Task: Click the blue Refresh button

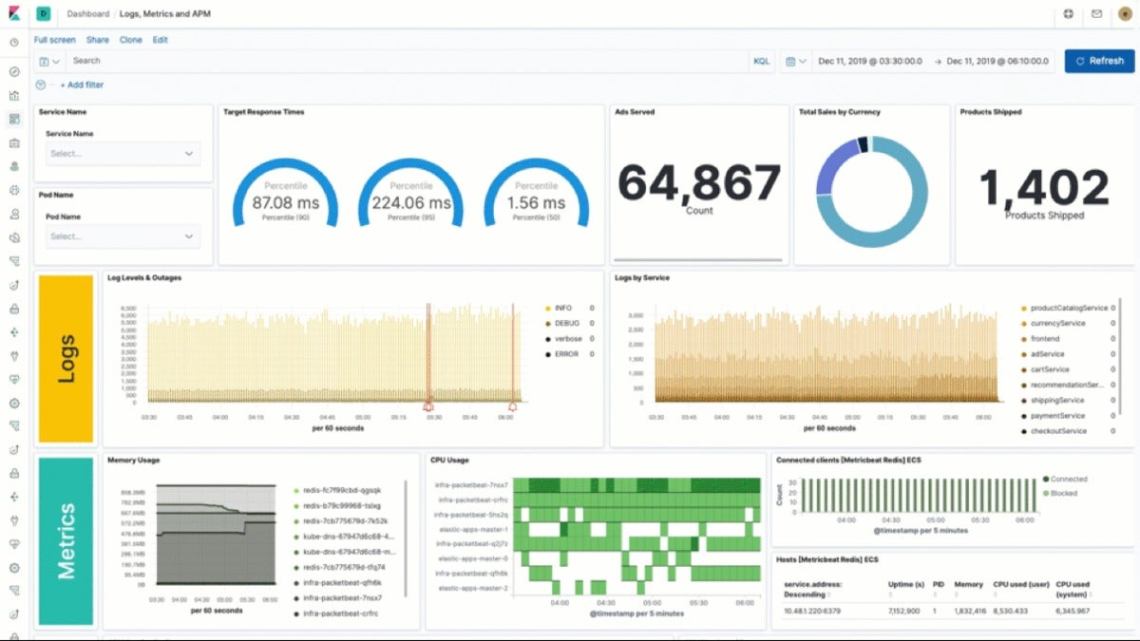Action: coord(1100,61)
